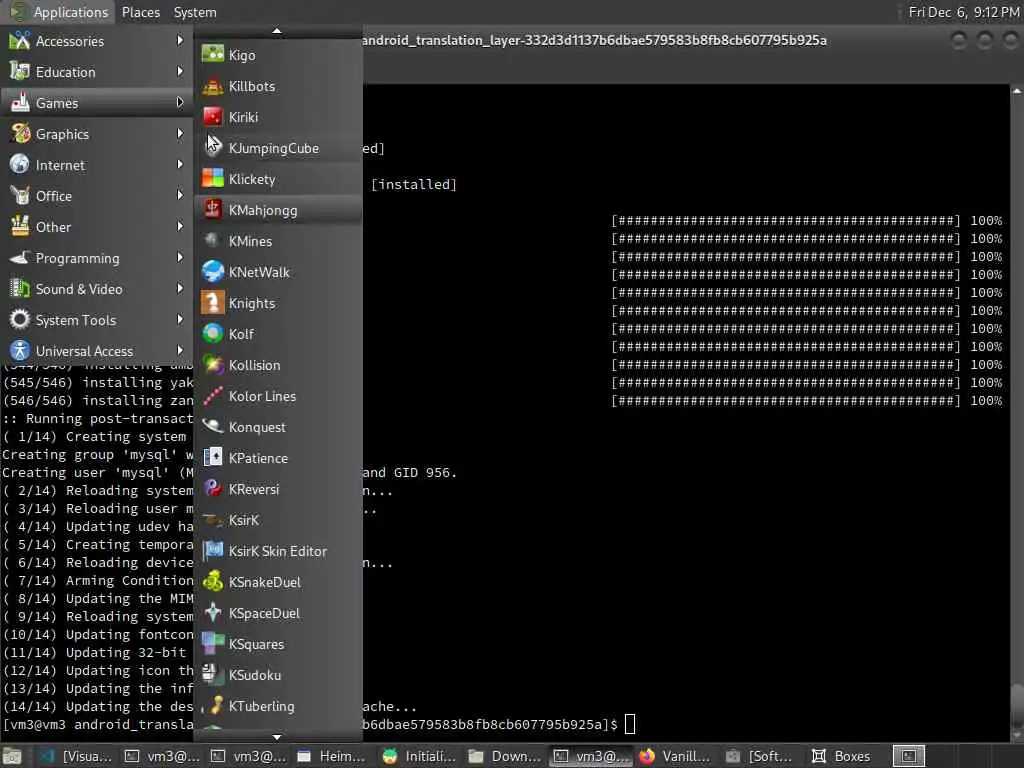Switch to Vanill... Firefox window in taskbar
Screen dimensions: 1024x768
[675, 756]
